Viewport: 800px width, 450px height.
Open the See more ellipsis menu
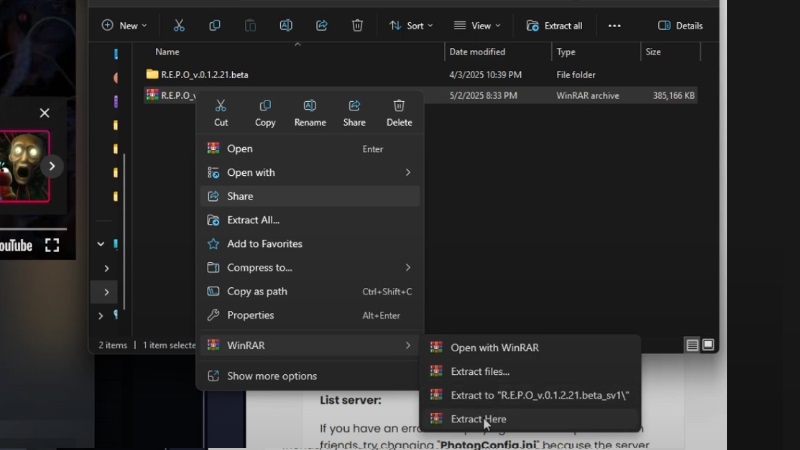tap(614, 26)
